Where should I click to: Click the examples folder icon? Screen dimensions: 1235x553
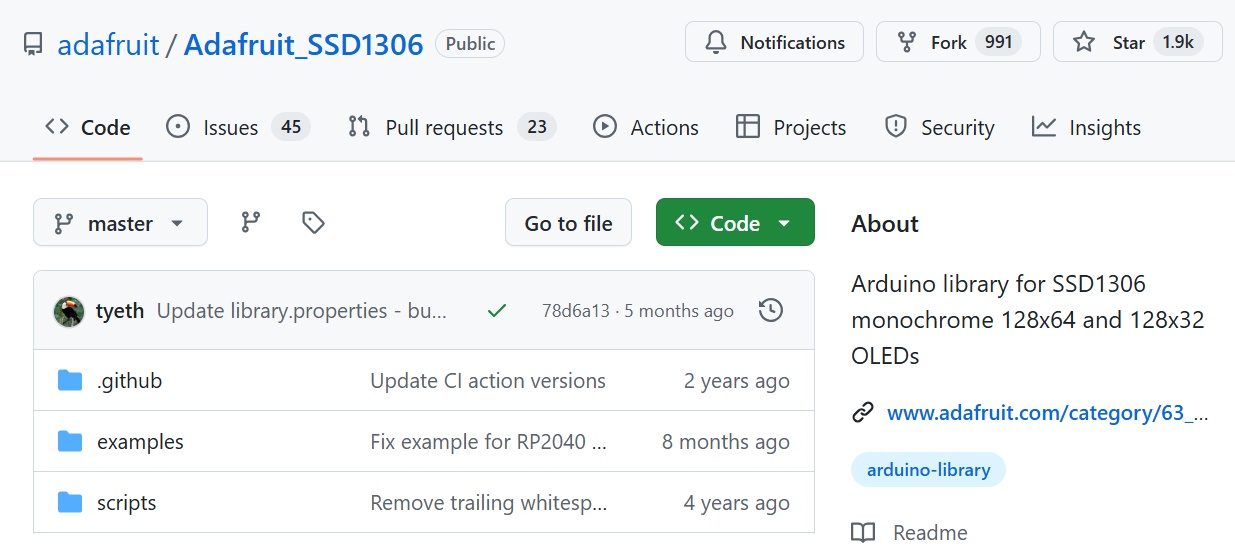tap(70, 442)
